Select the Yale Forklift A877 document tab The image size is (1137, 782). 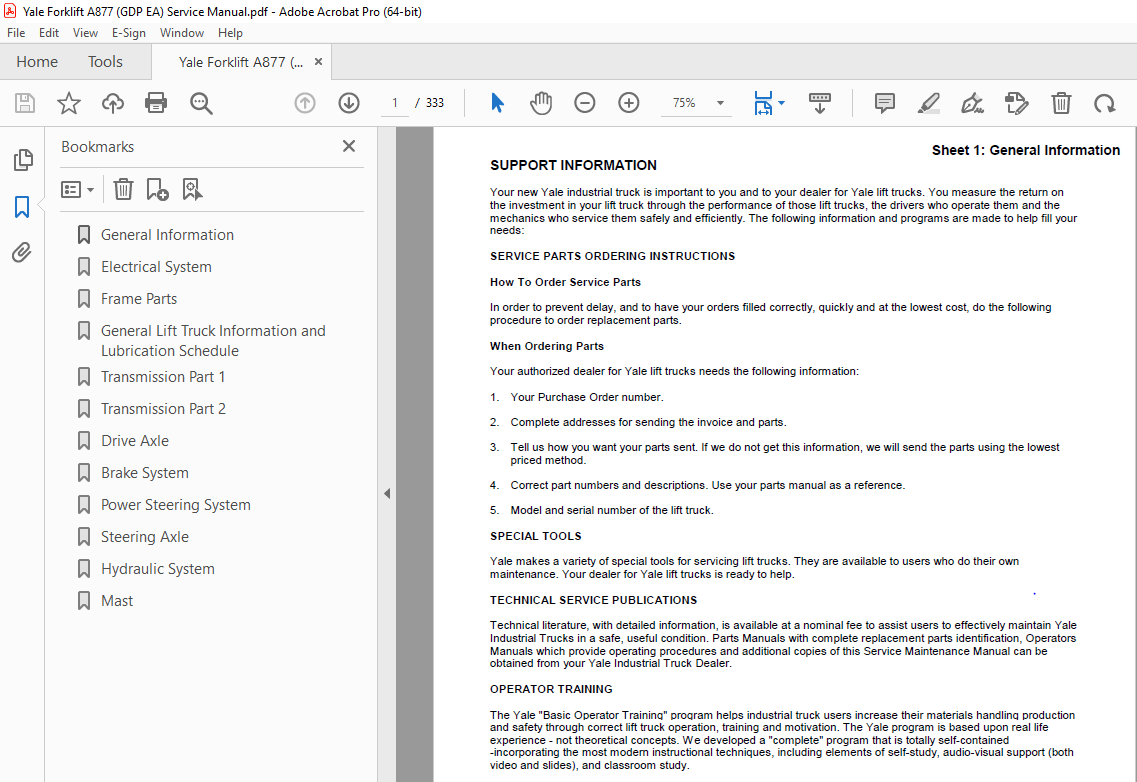[240, 62]
